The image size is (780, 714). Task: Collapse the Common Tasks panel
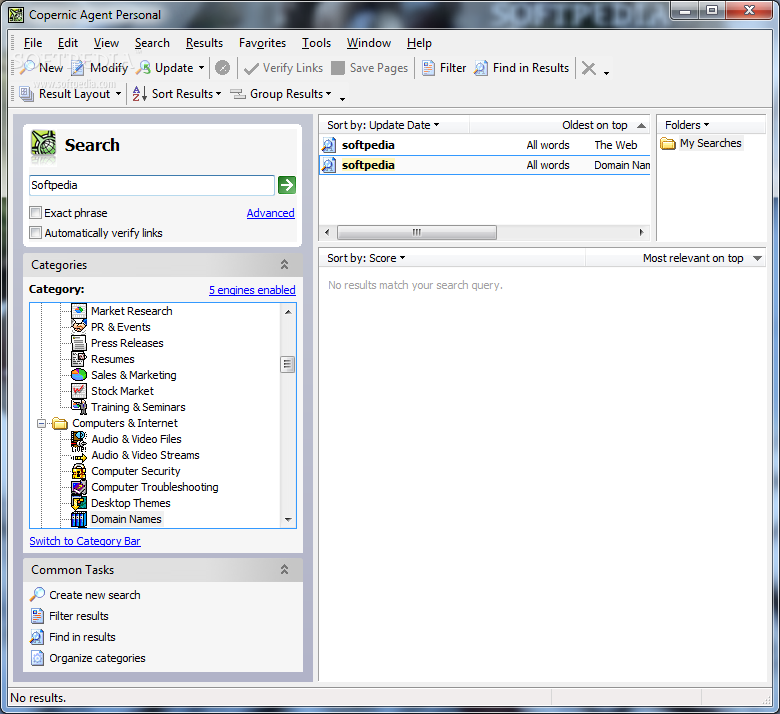click(x=285, y=570)
